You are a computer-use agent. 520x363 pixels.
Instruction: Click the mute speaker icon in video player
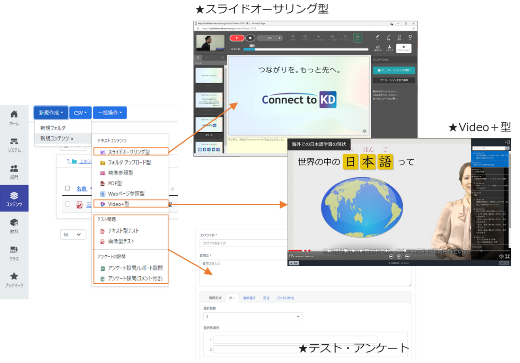(501, 256)
